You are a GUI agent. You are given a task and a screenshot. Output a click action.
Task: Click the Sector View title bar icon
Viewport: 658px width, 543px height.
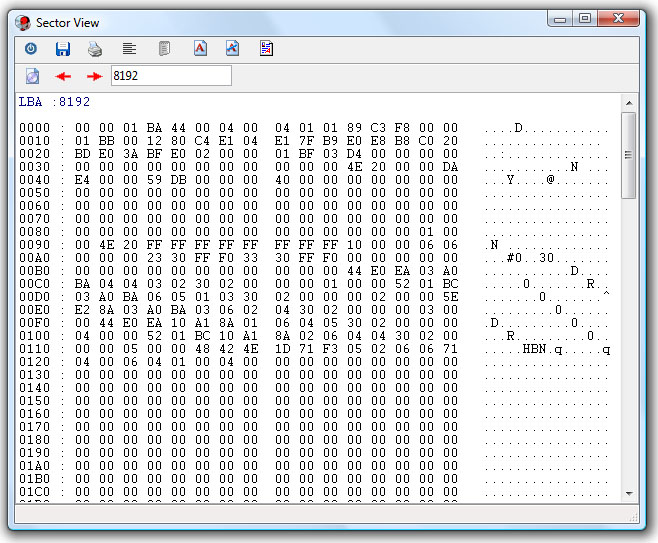pos(21,22)
